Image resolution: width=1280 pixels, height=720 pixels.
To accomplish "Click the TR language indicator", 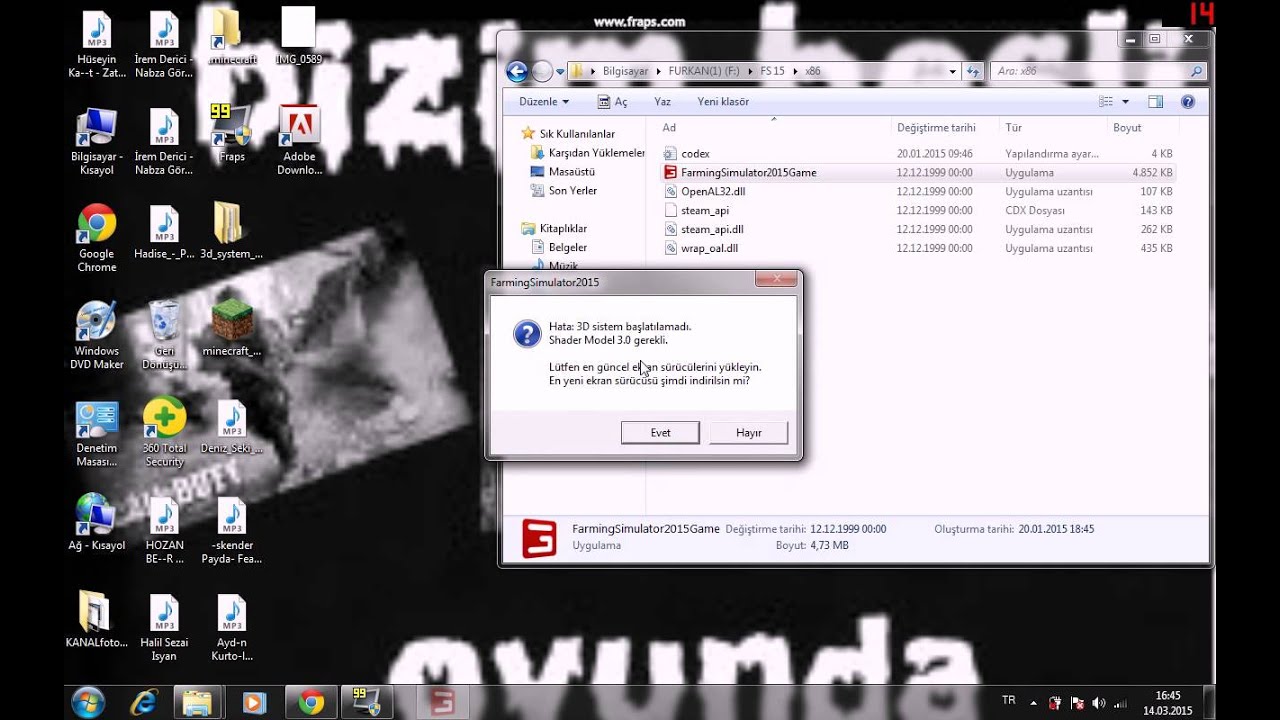I will 1009,700.
